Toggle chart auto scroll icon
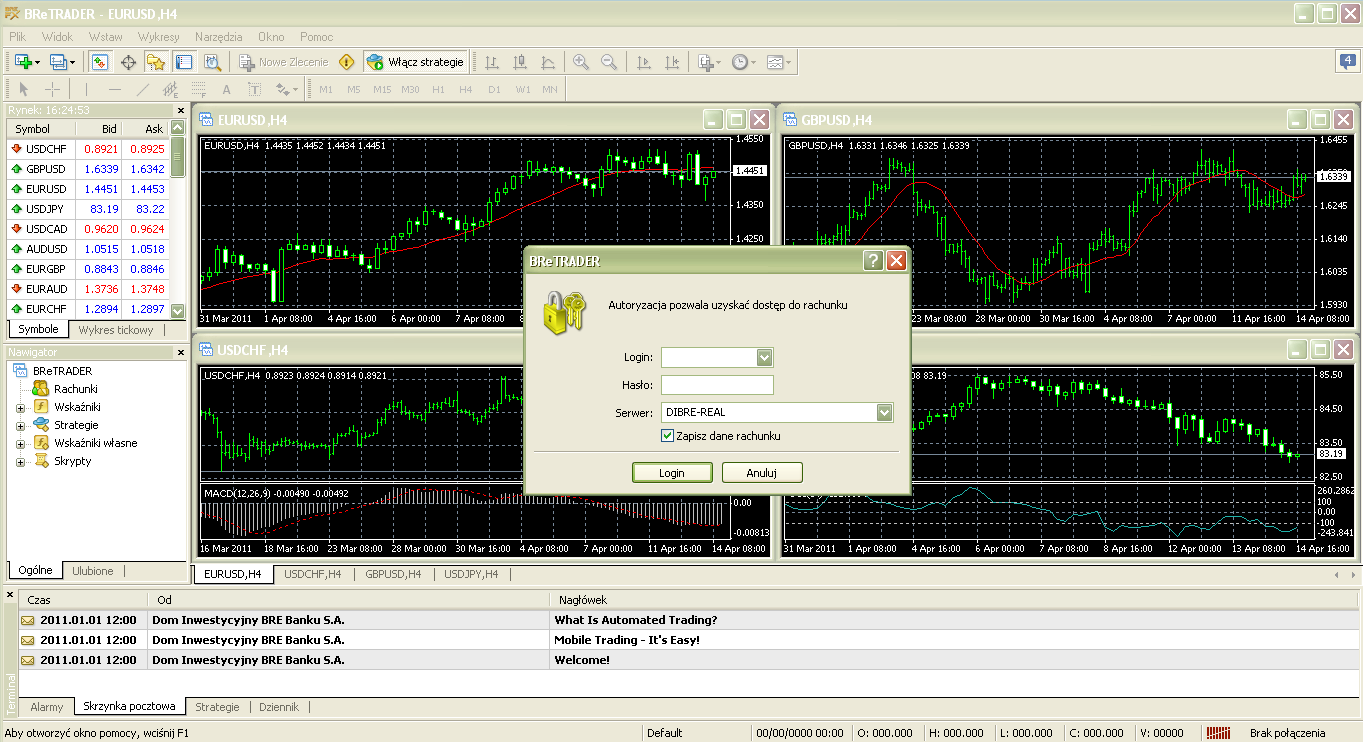The width and height of the screenshot is (1363, 742). (x=645, y=62)
